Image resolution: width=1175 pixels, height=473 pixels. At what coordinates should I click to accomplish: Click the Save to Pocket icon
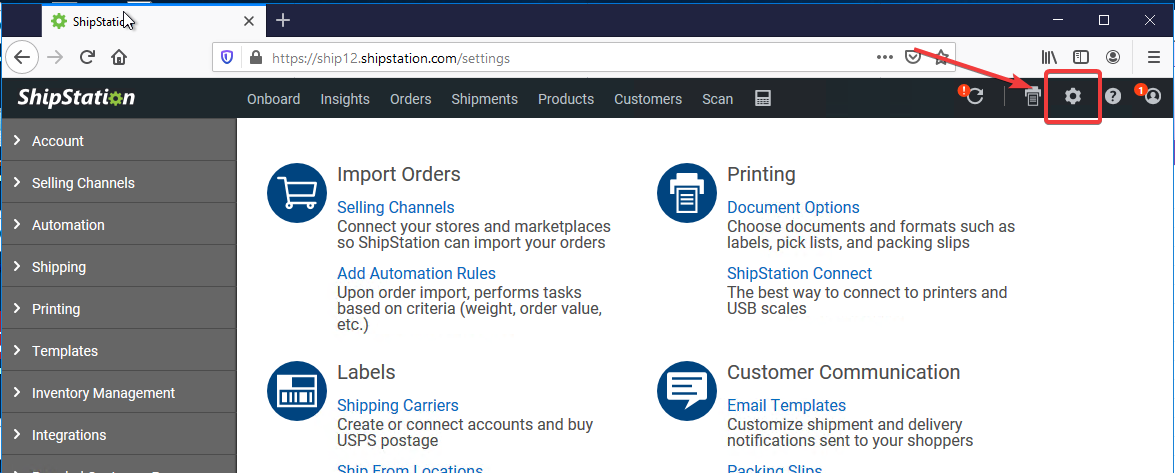coord(913,58)
